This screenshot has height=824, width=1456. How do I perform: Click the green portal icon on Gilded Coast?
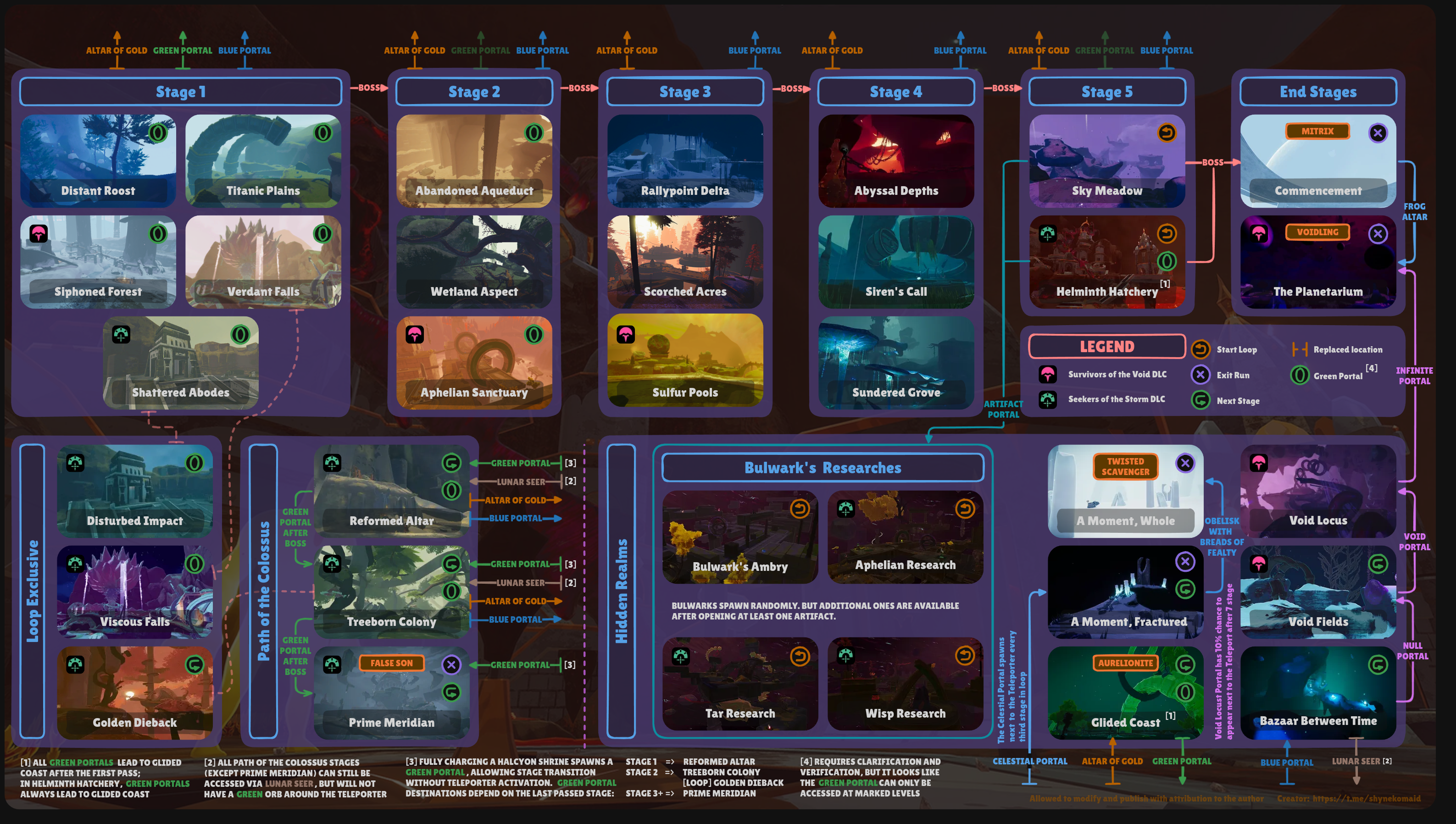[1185, 692]
